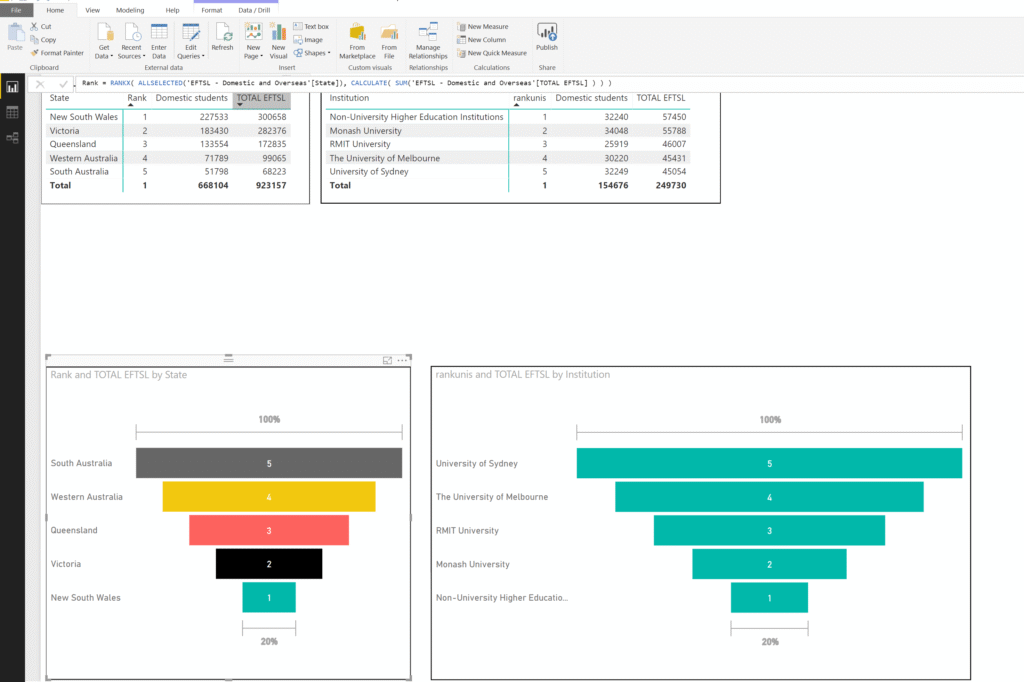Insert an Image

pos(308,40)
